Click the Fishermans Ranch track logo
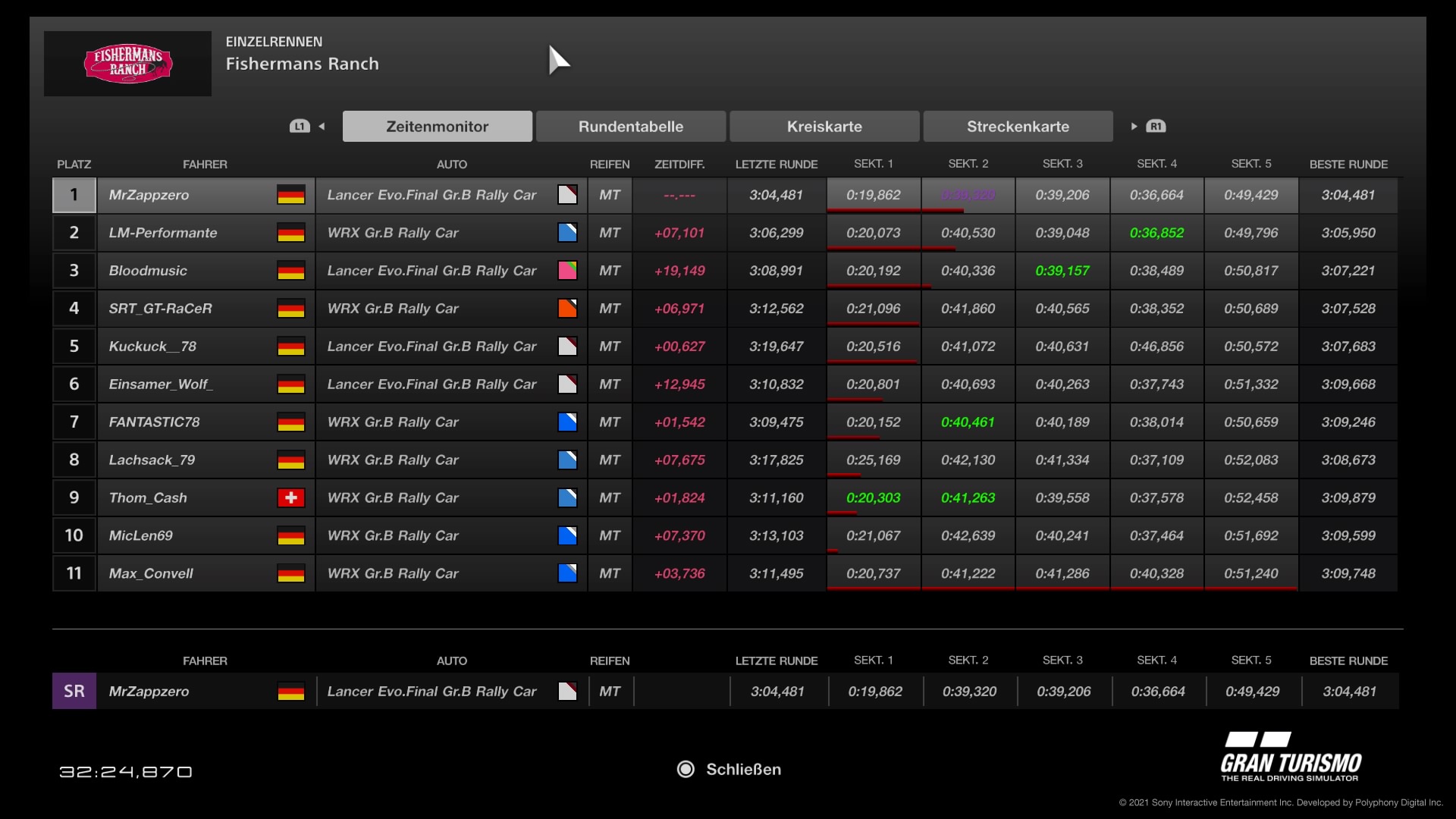The height and width of the screenshot is (819, 1456). (x=127, y=64)
